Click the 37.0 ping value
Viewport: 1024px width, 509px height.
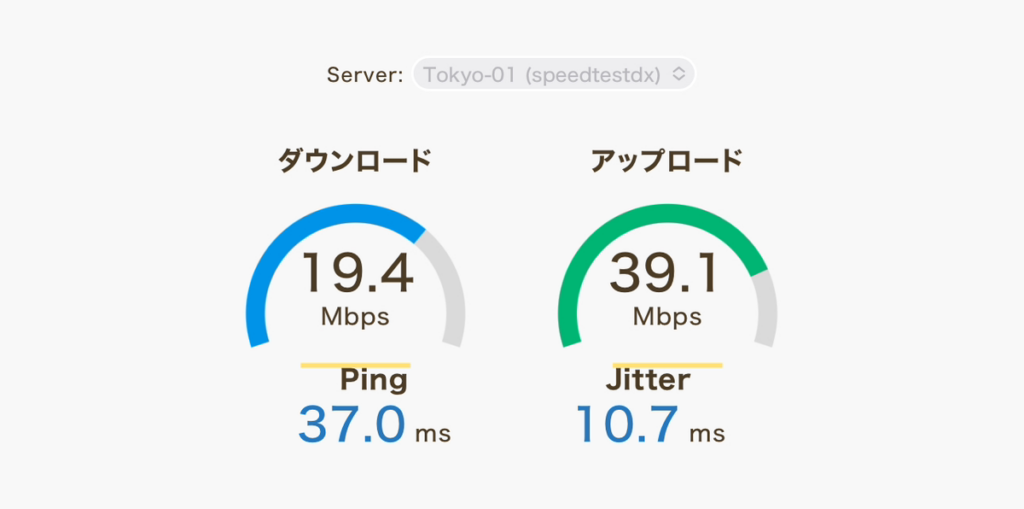[352, 425]
